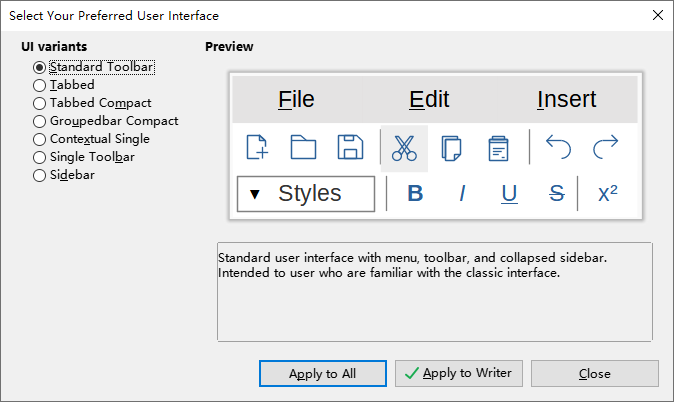Select the Sidebar radio option
This screenshot has width=674, height=402.
pyautogui.click(x=40, y=175)
